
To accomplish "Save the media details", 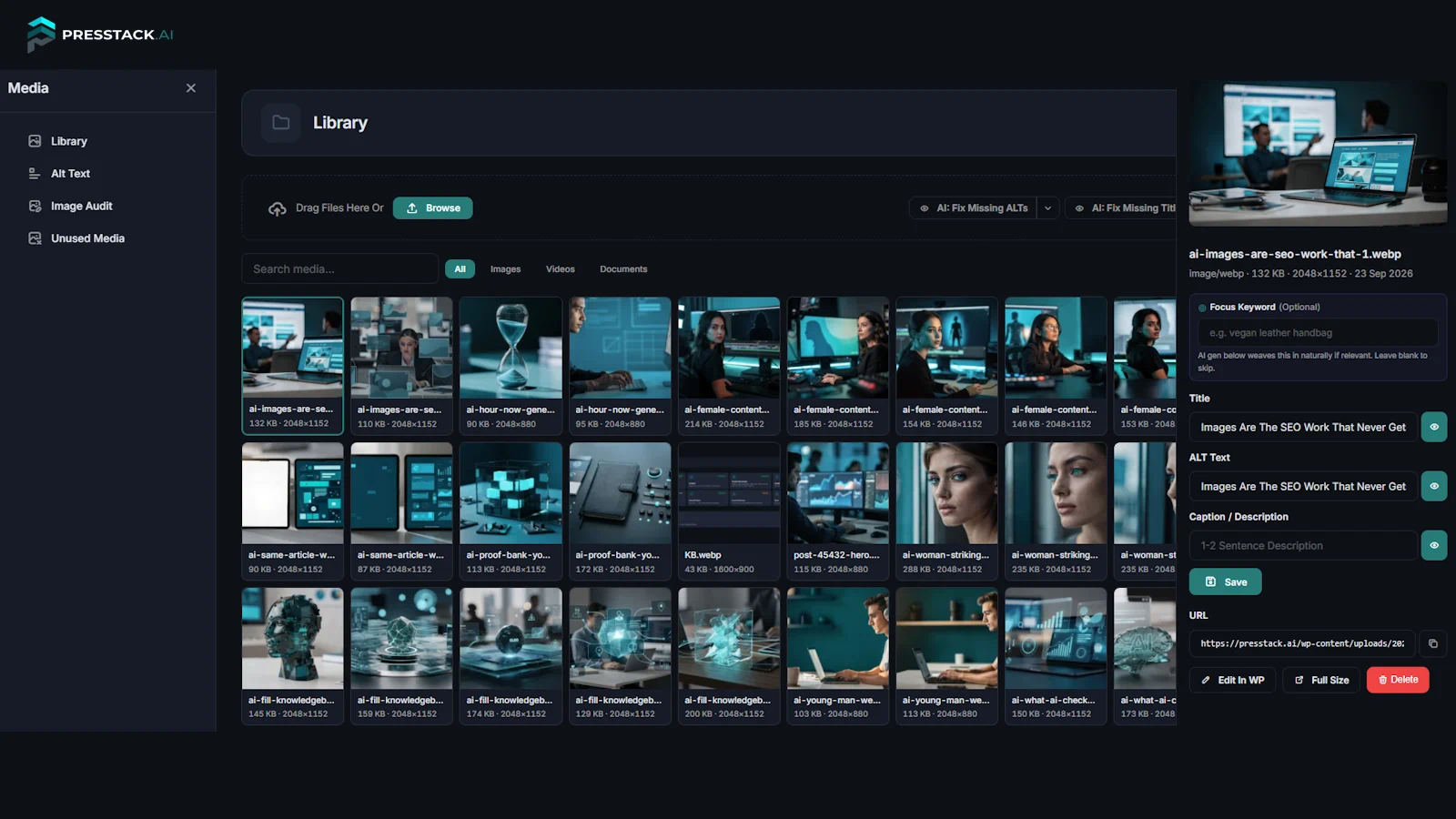I will 1225,582.
